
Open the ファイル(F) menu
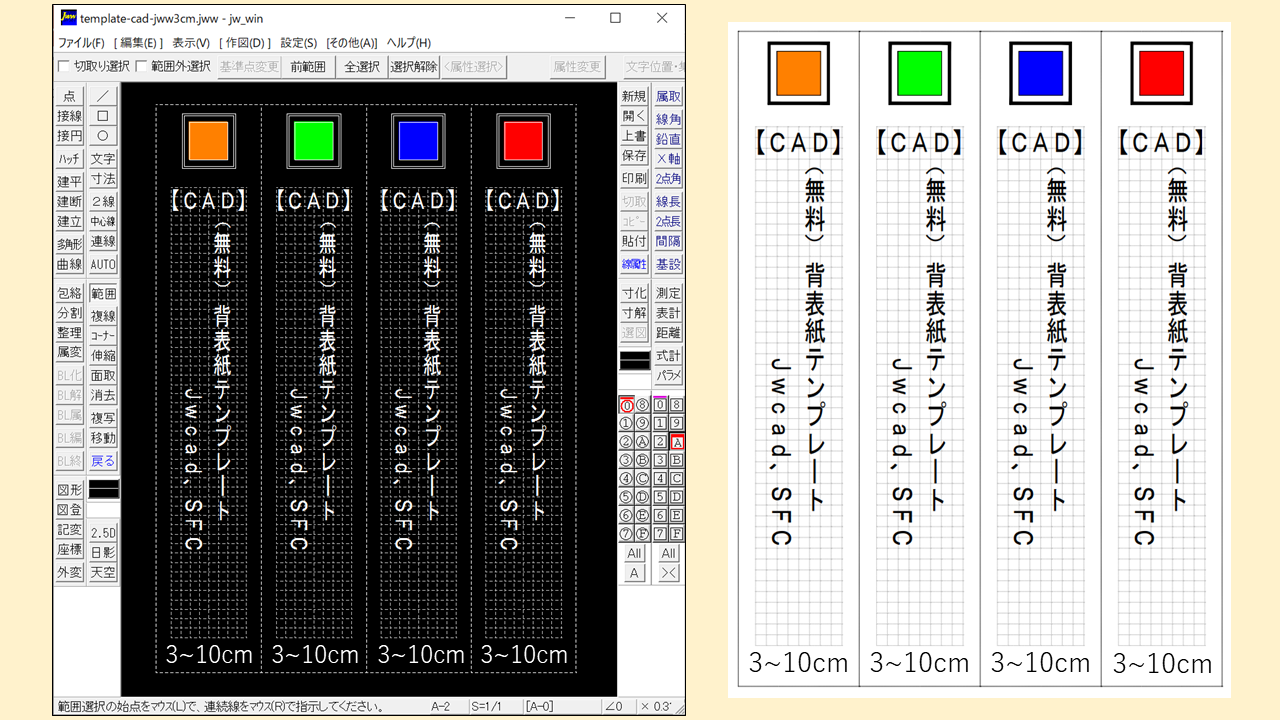click(81, 43)
